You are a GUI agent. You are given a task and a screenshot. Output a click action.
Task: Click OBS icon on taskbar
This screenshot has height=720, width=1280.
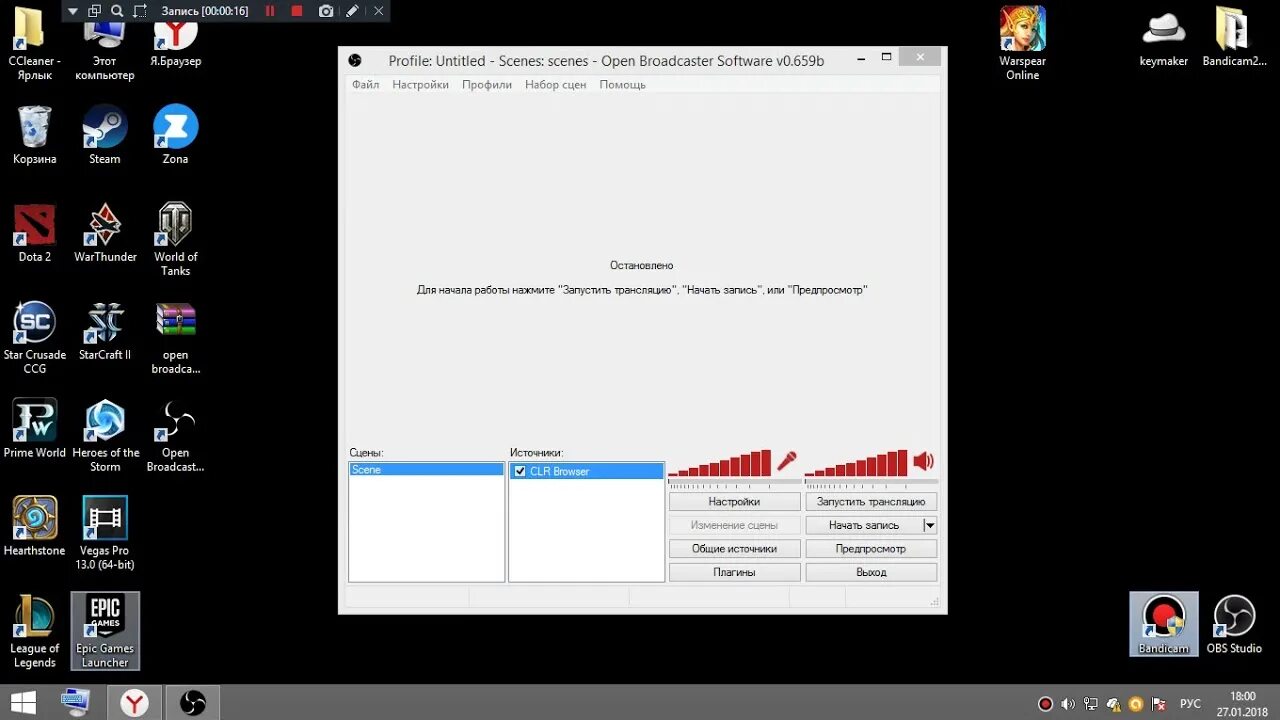[192, 702]
